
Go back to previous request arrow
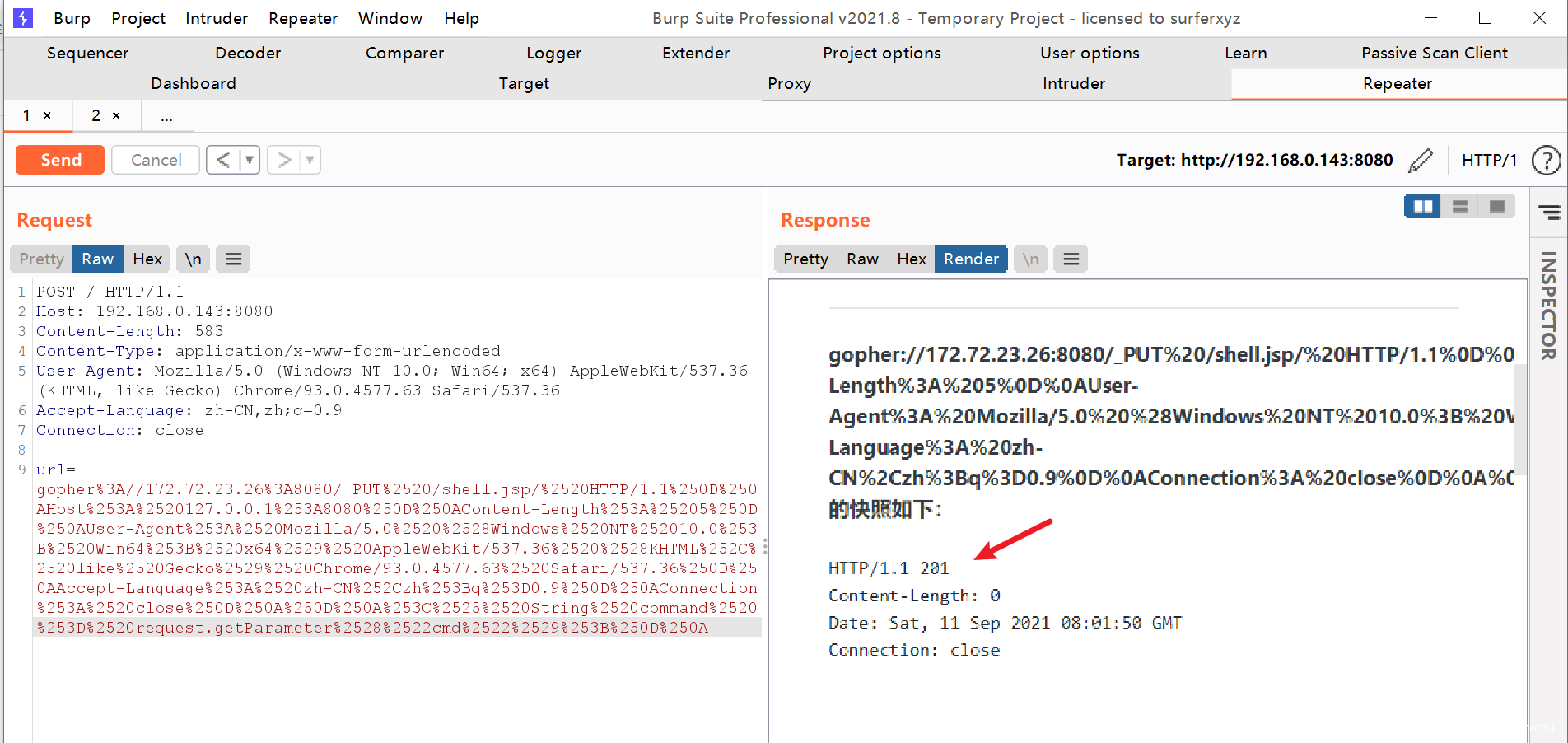[223, 160]
